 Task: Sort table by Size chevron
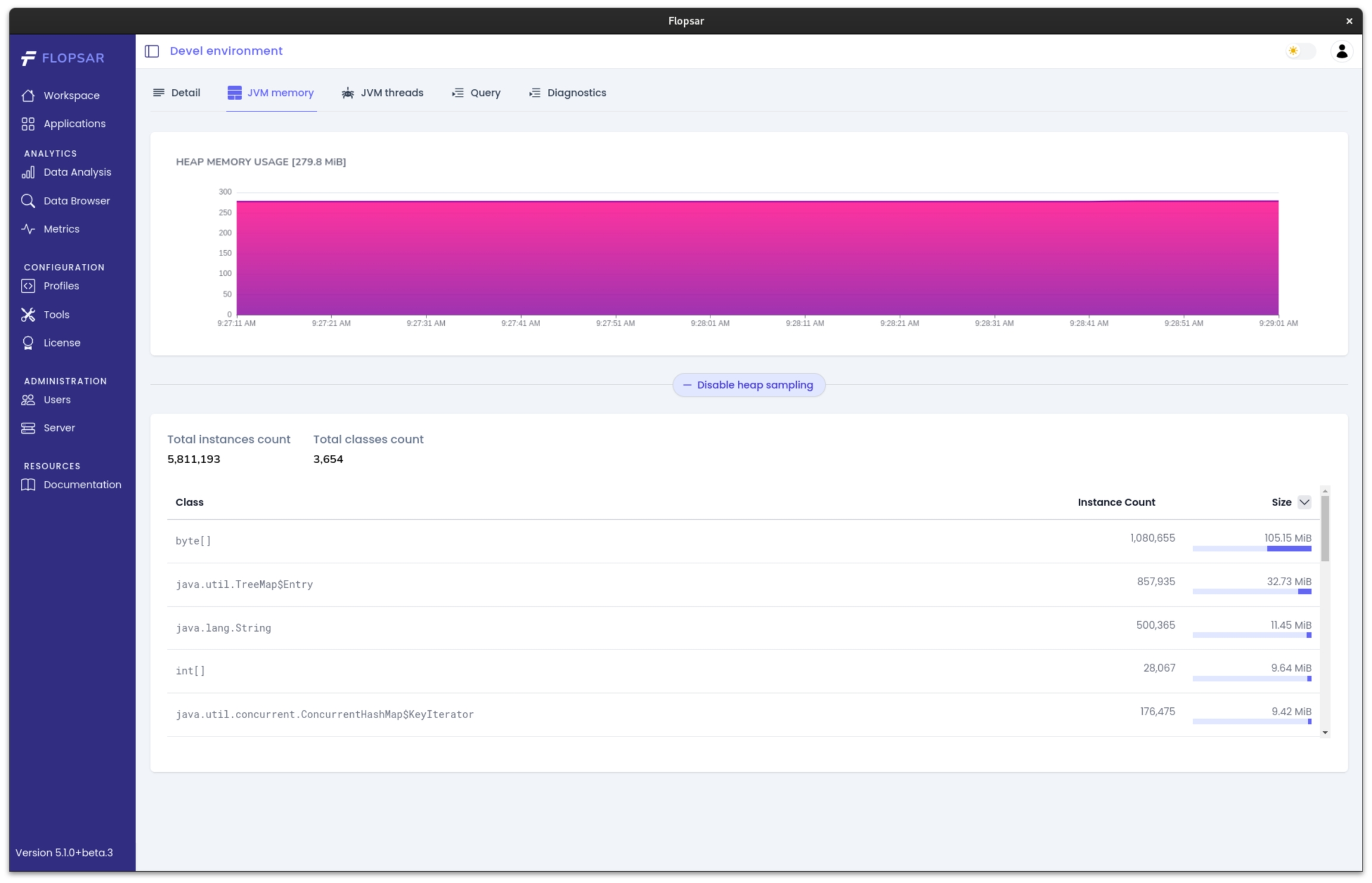click(x=1304, y=502)
